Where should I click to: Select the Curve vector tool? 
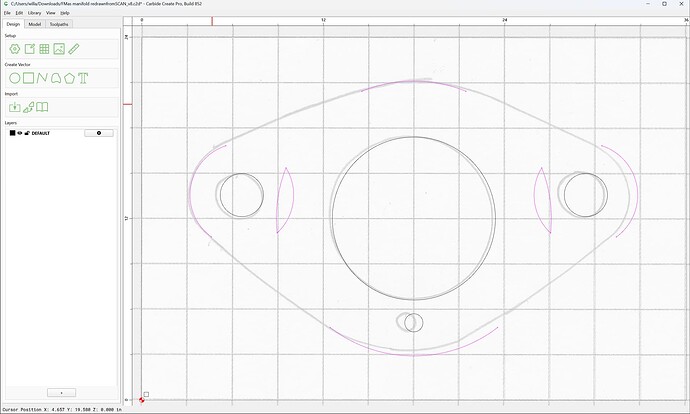coord(55,78)
